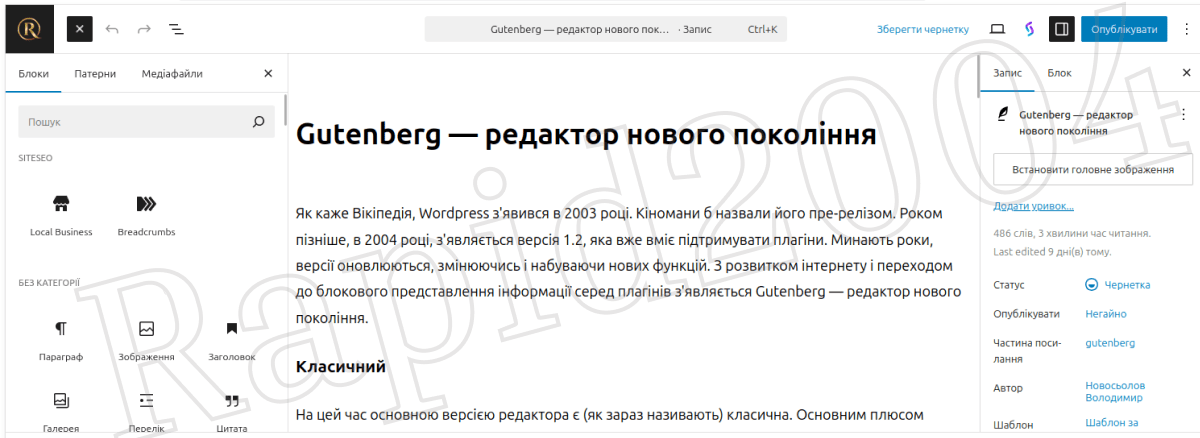Click the Опублікувати button
The width and height of the screenshot is (1200, 438).
pyautogui.click(x=1123, y=29)
